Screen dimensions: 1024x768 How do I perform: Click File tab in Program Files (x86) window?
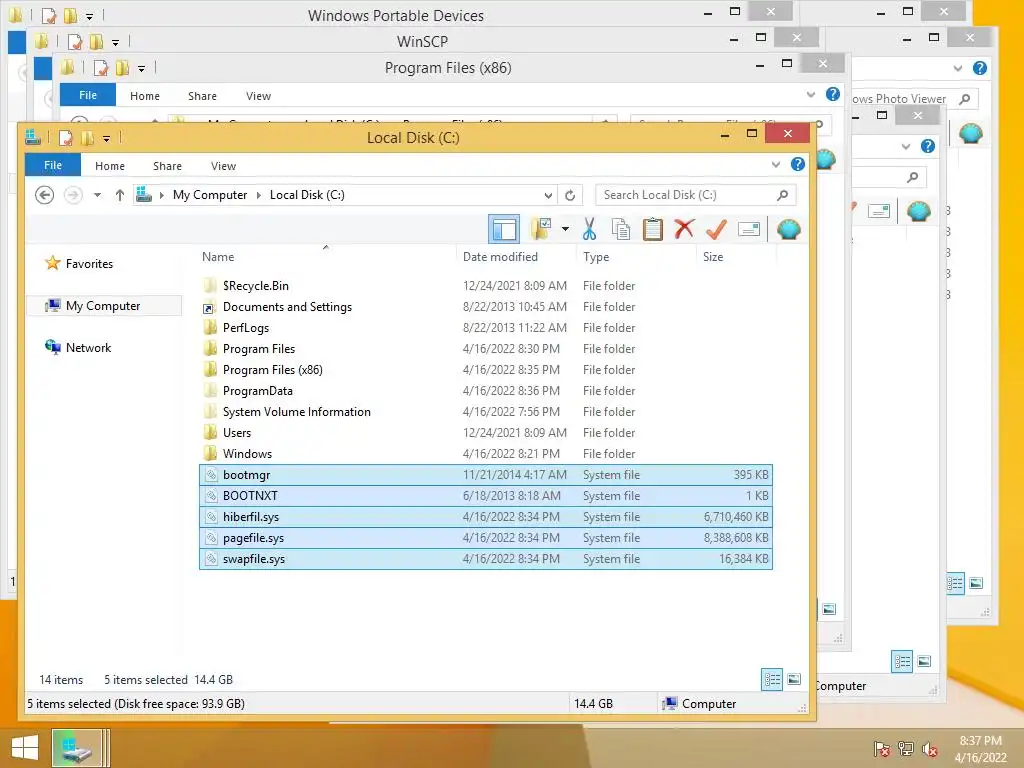(88, 95)
